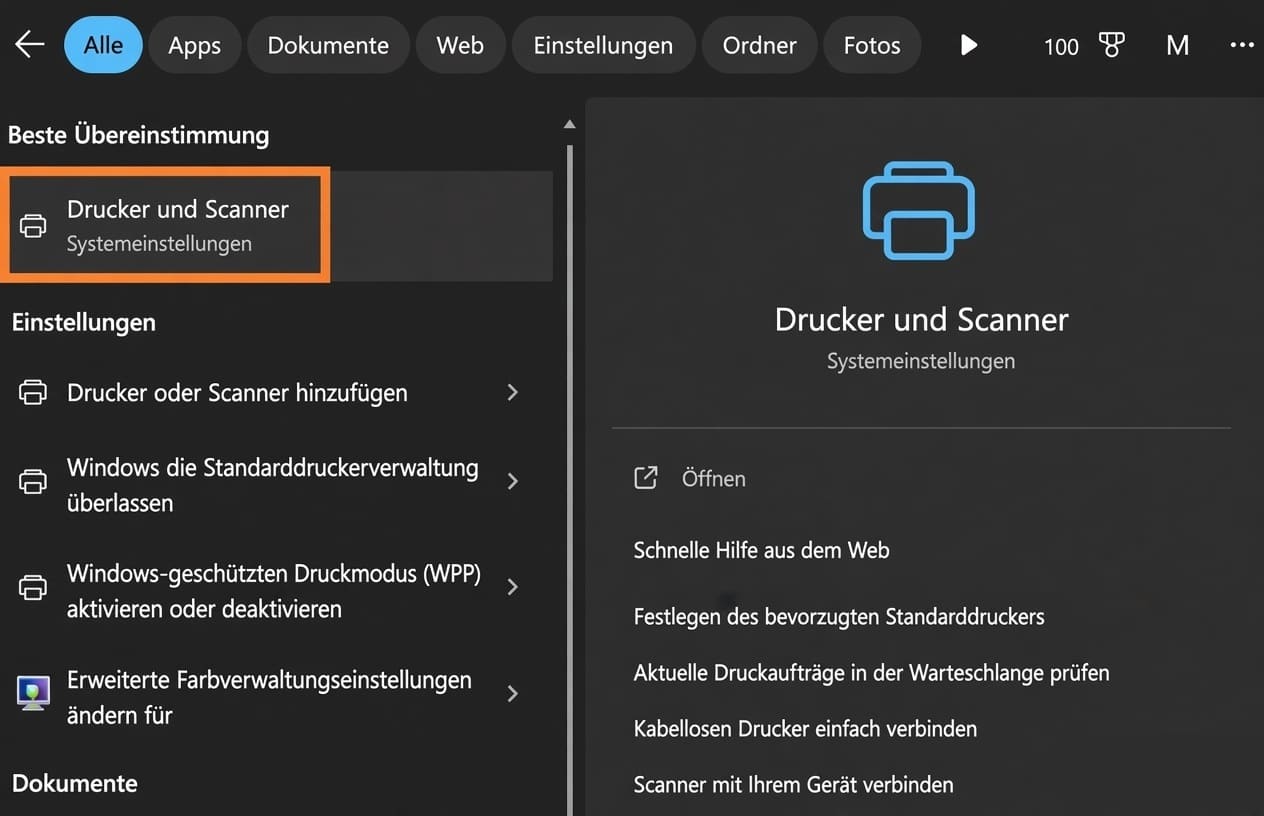Switch to the Web filter tab
This screenshot has height=816, width=1264.
(x=460, y=45)
